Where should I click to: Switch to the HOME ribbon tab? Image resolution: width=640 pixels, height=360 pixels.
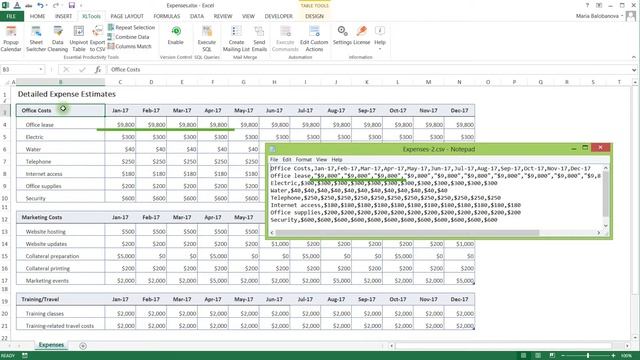click(37, 16)
